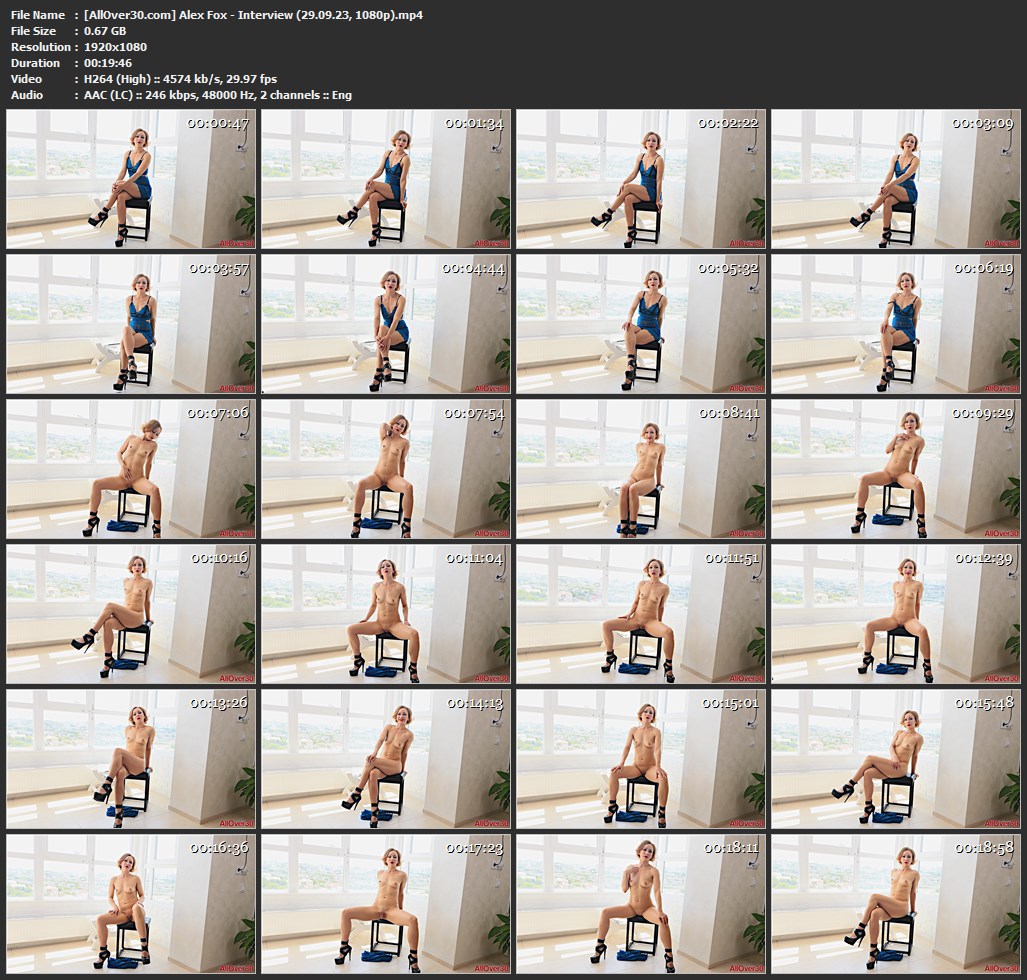Choose the 00:06:19 frame
The height and width of the screenshot is (980, 1027).
(x=895, y=324)
